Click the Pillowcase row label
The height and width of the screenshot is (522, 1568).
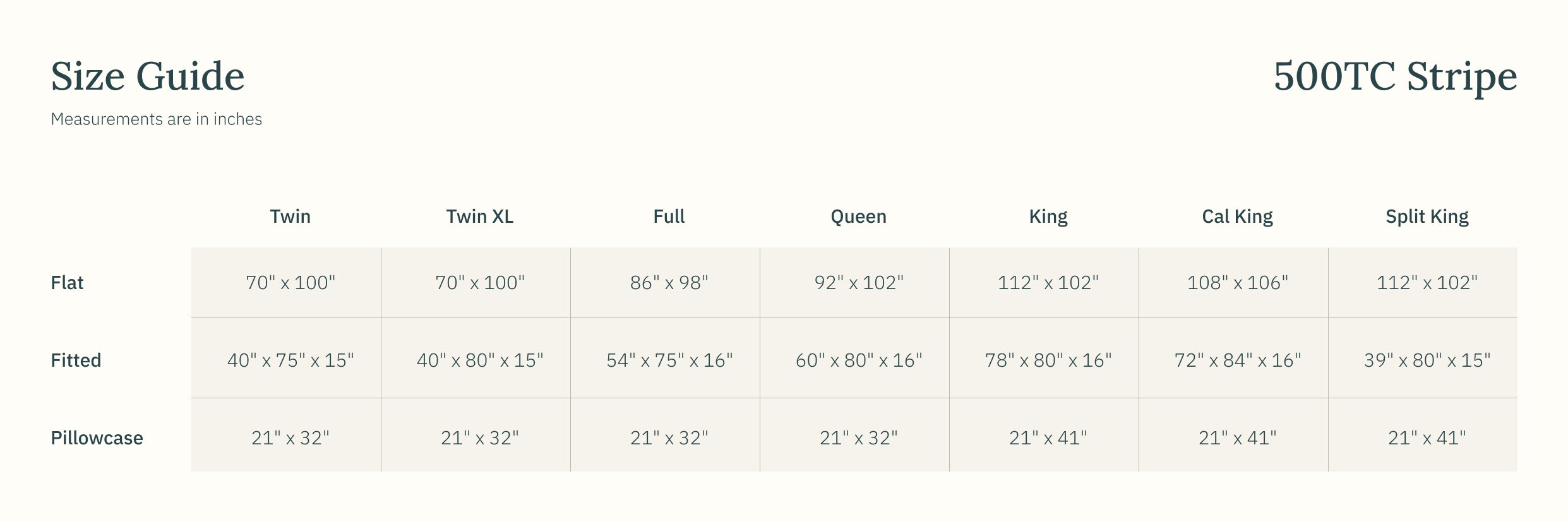(x=97, y=438)
